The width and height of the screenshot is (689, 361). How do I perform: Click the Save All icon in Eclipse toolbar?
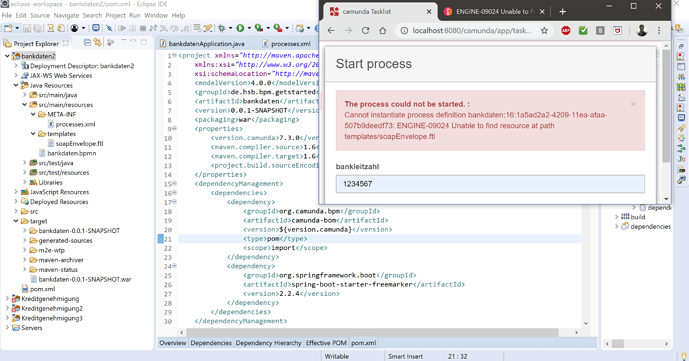37,28
